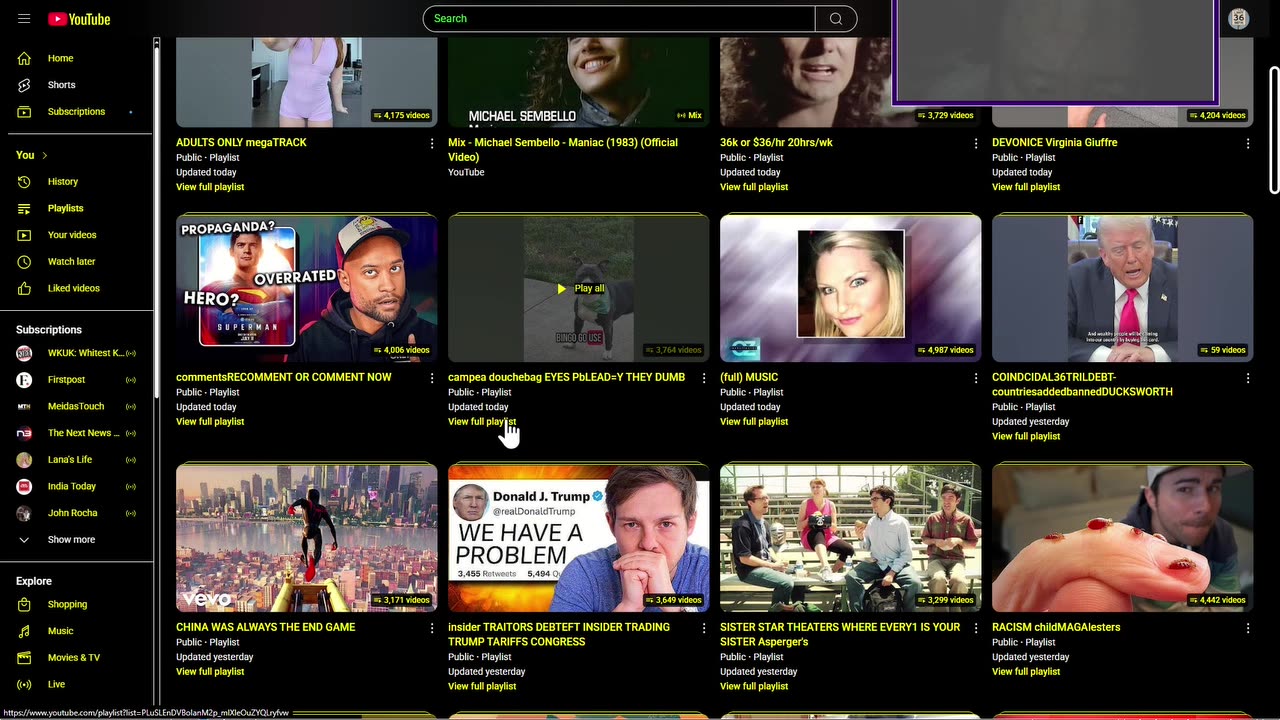Open insider TRAITORS DEBTEFT playlist title
This screenshot has width=1280, height=720.
[x=559, y=634]
